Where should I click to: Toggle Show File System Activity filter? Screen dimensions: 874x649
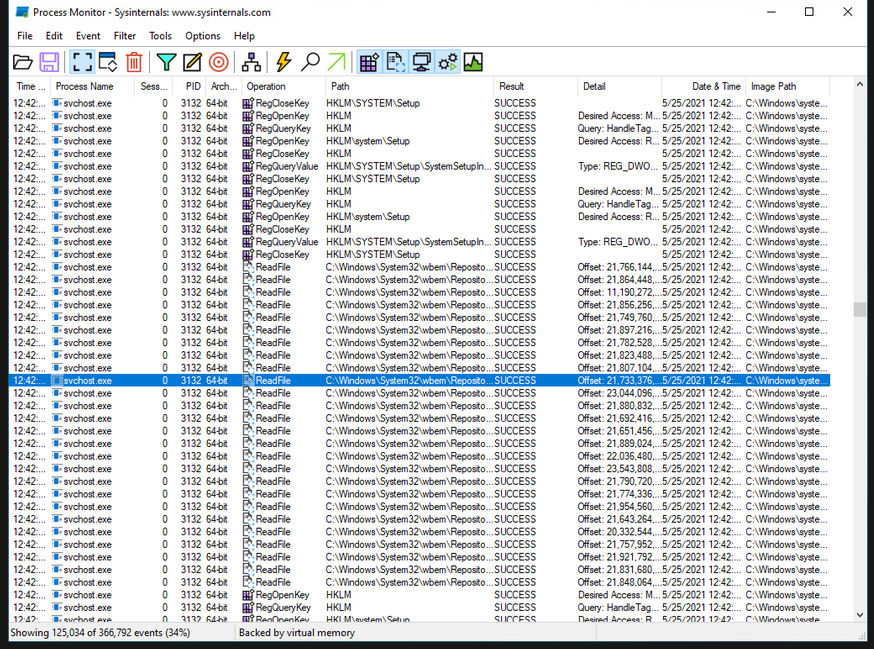(395, 62)
